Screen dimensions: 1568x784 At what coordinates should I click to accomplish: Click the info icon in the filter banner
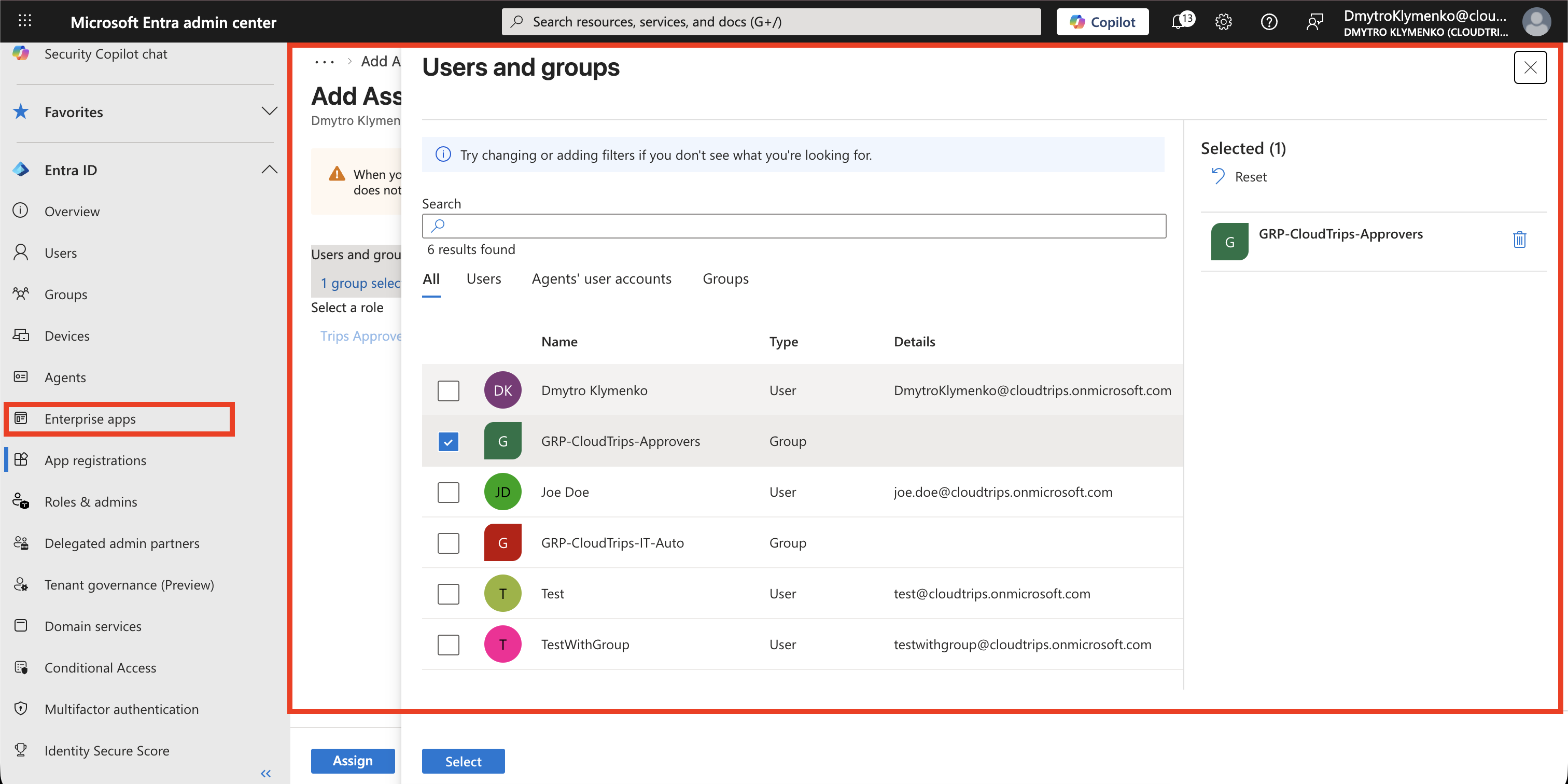[443, 155]
